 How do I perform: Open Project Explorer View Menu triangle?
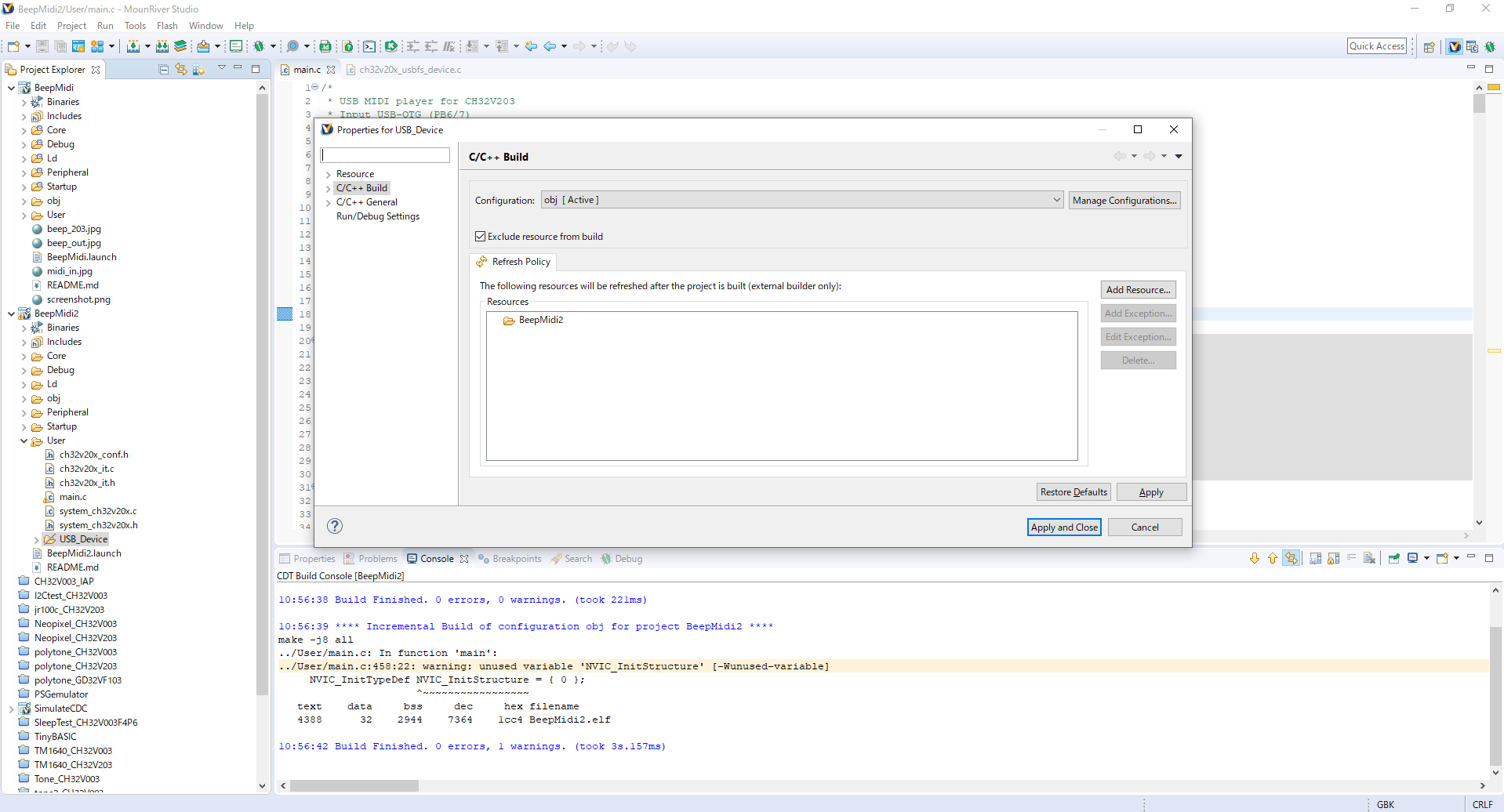pos(221,68)
